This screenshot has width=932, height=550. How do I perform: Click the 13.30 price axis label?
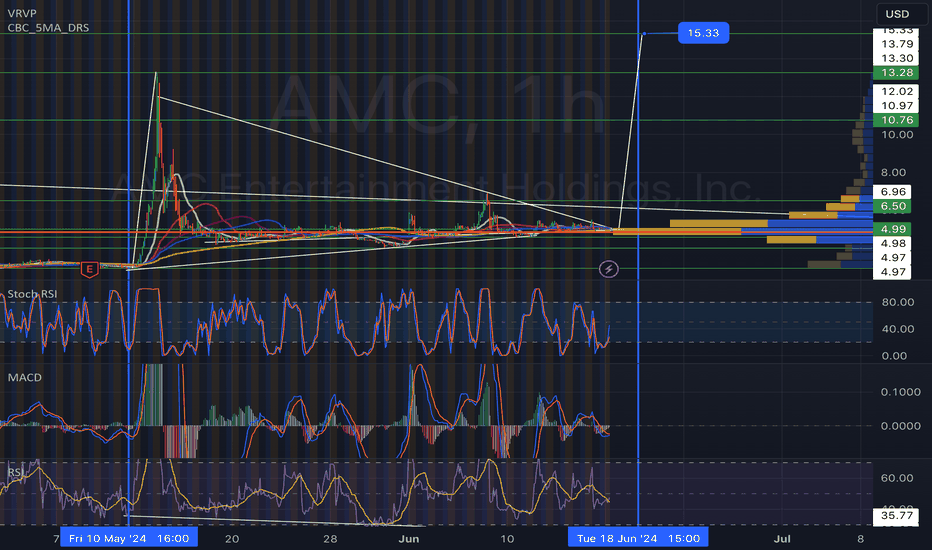(896, 58)
